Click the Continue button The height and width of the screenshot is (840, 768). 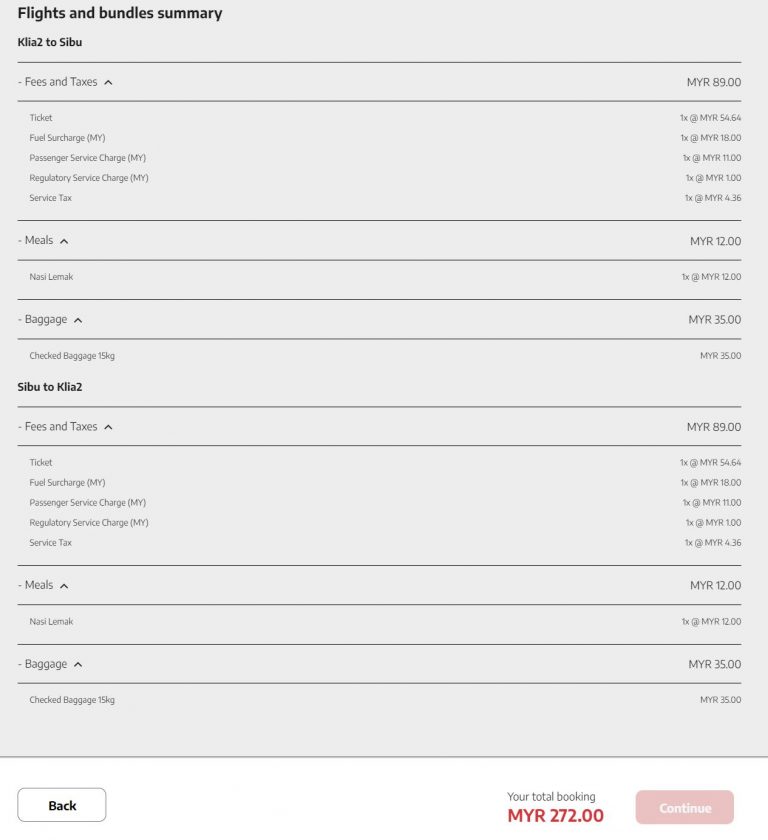685,808
